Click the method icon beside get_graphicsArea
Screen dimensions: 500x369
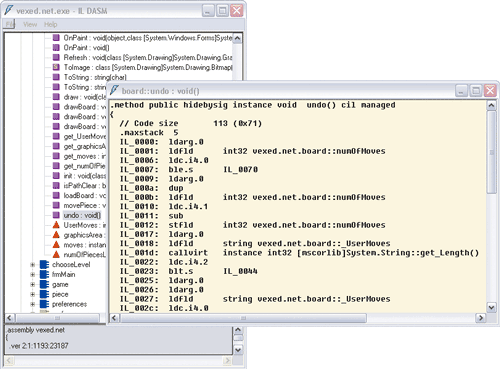point(56,146)
